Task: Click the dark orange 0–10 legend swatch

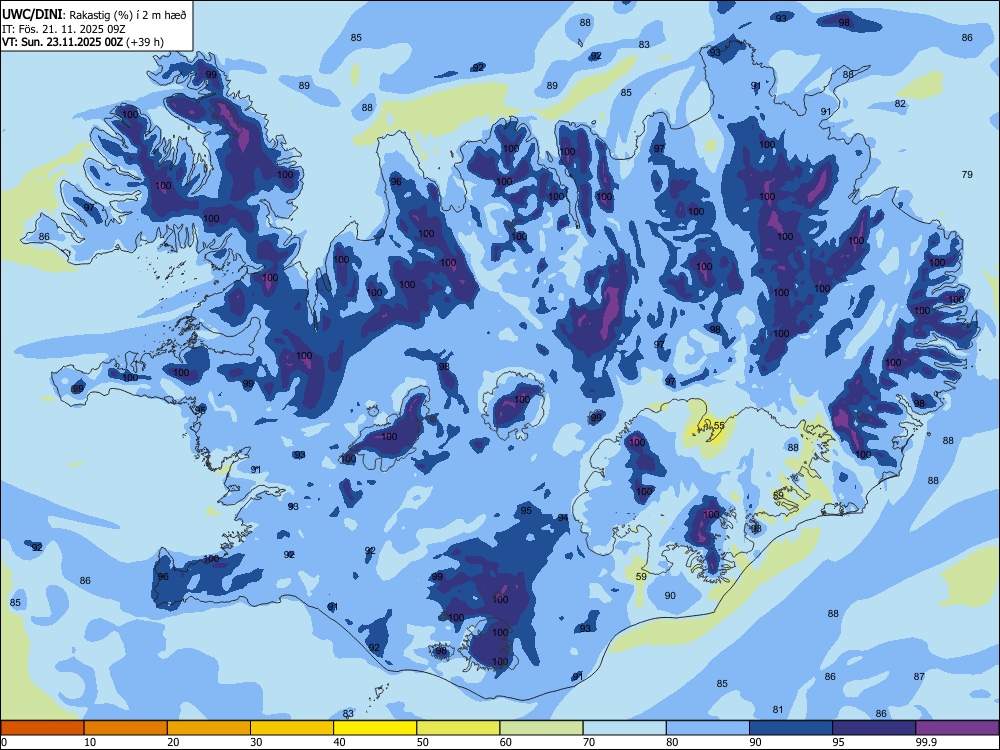Action: point(42,728)
